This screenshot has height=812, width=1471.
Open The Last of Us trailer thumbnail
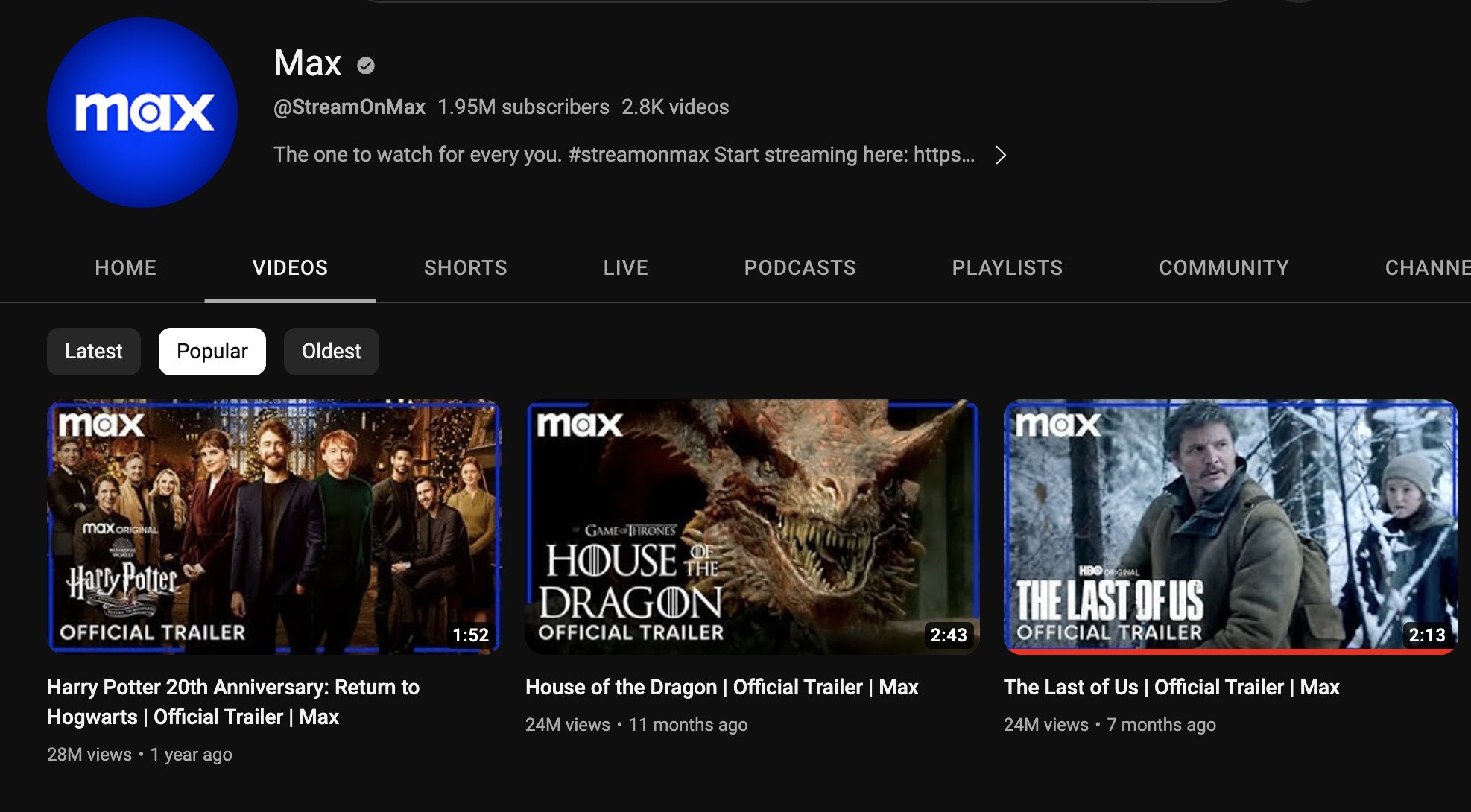(x=1230, y=526)
